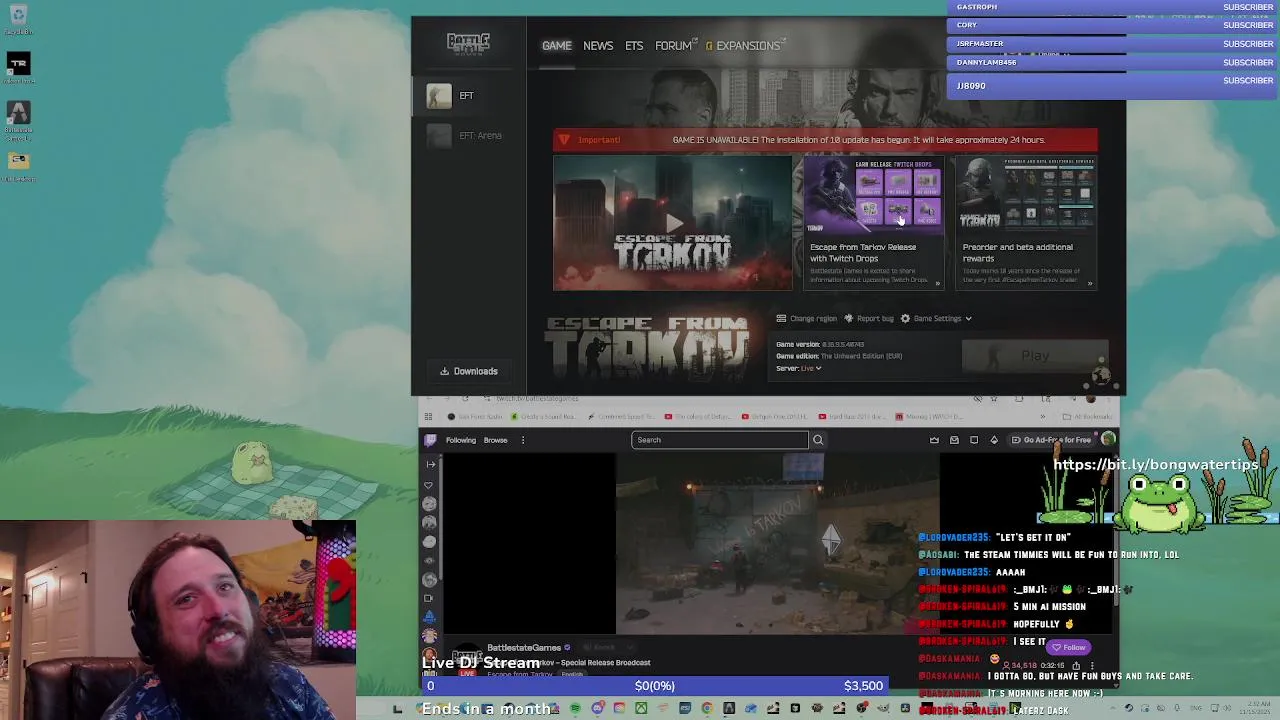Switch to the ETS tab
The width and height of the screenshot is (1280, 720).
click(x=634, y=45)
